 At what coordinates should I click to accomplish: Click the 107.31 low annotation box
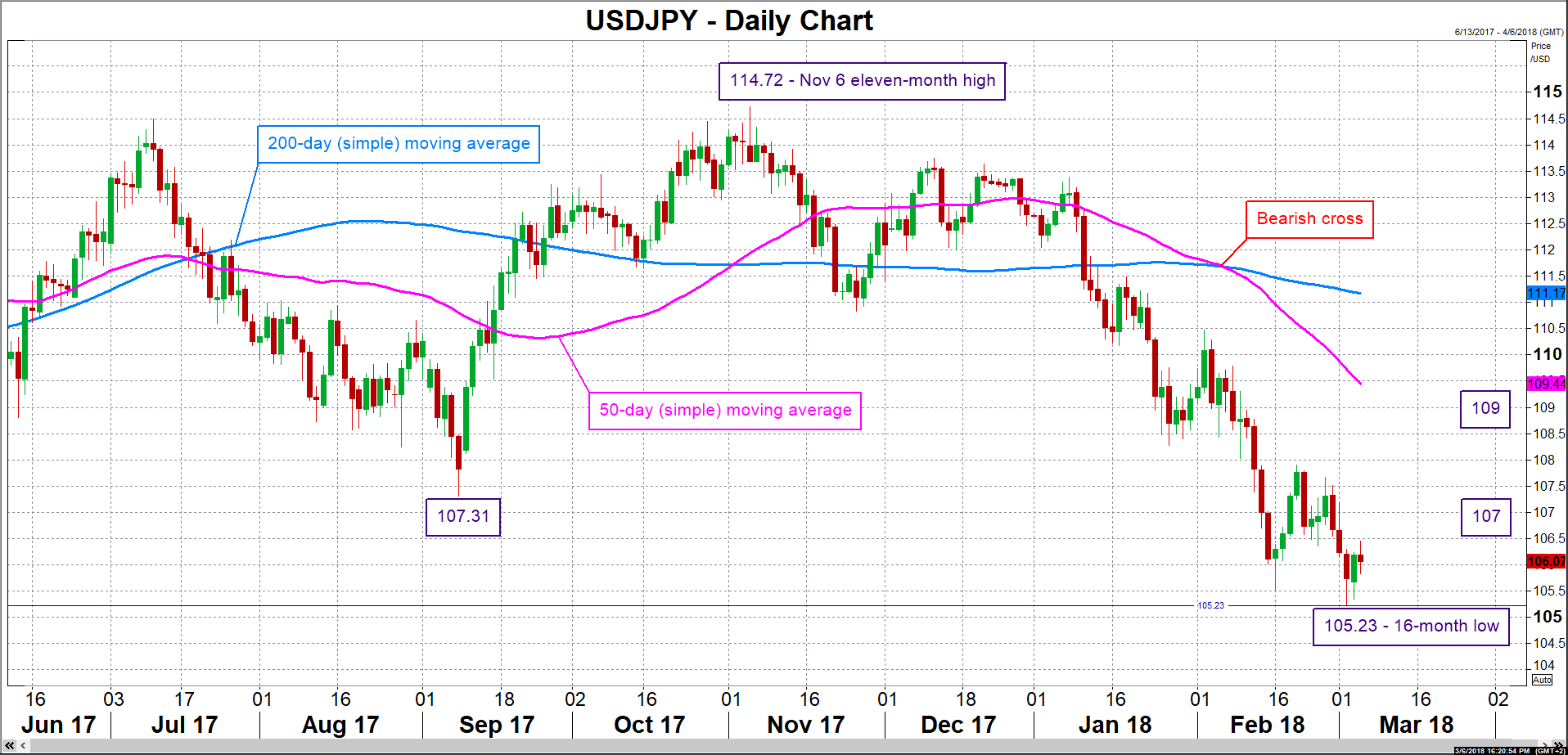coord(463,517)
